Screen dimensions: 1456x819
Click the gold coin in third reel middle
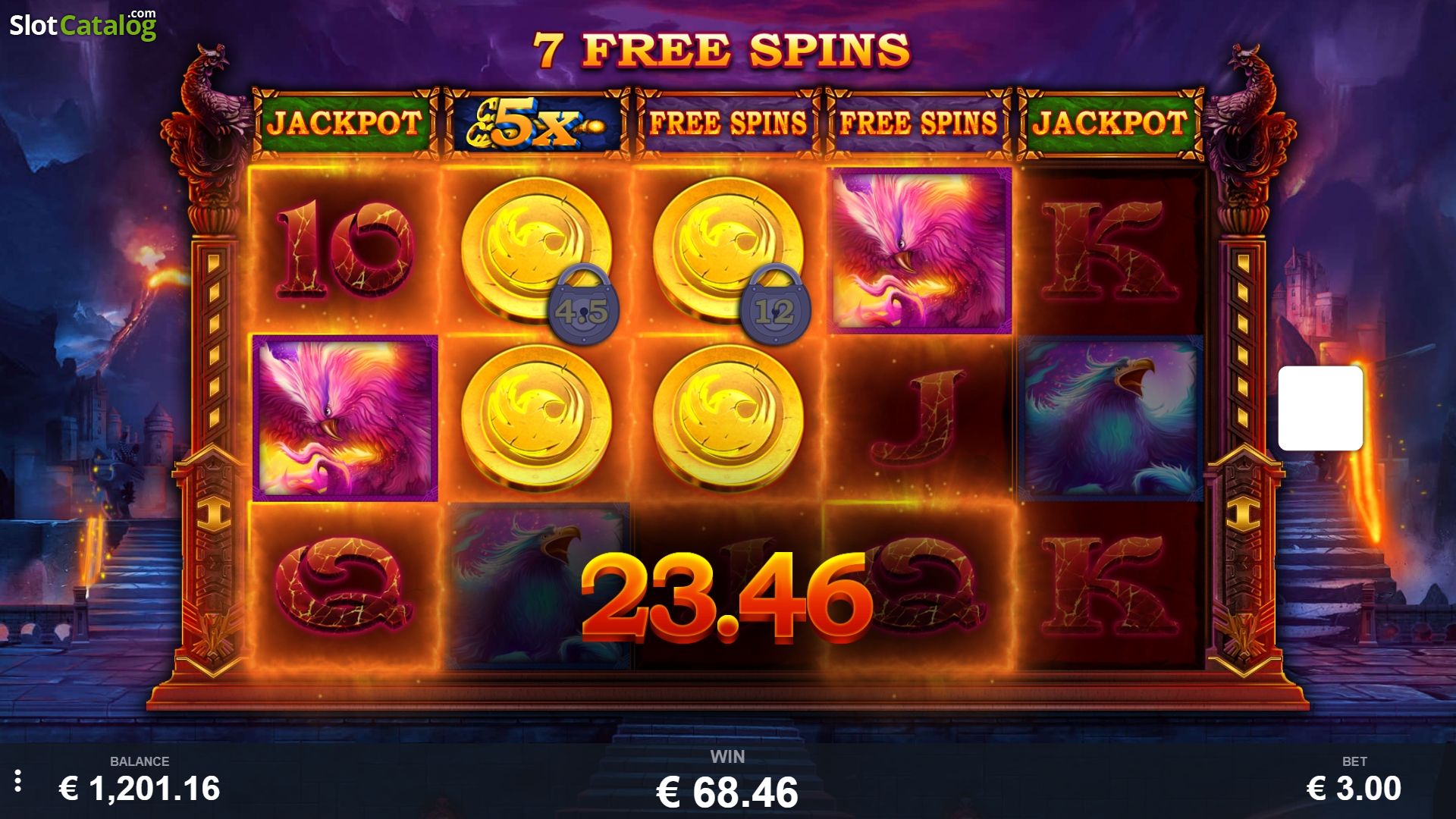click(x=728, y=418)
